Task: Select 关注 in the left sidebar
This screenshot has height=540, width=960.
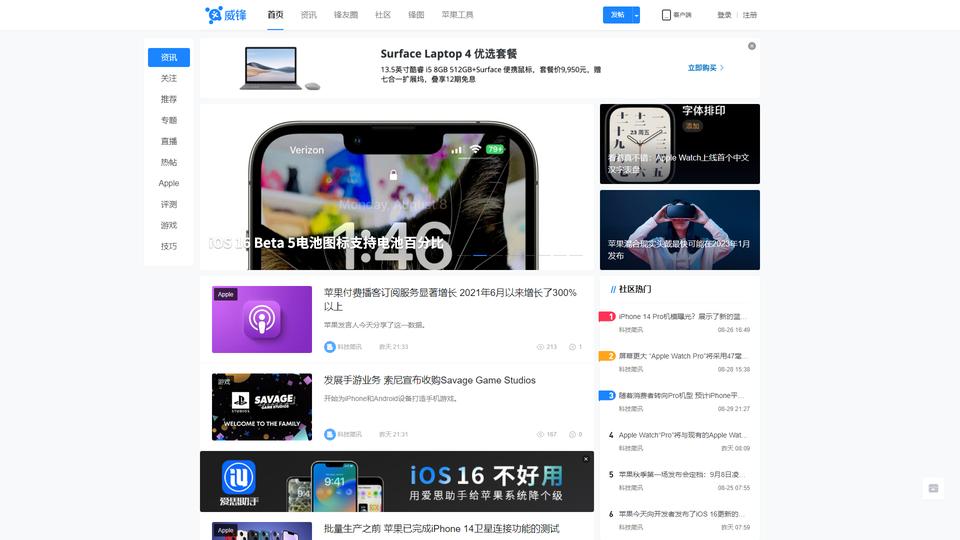Action: pos(169,78)
